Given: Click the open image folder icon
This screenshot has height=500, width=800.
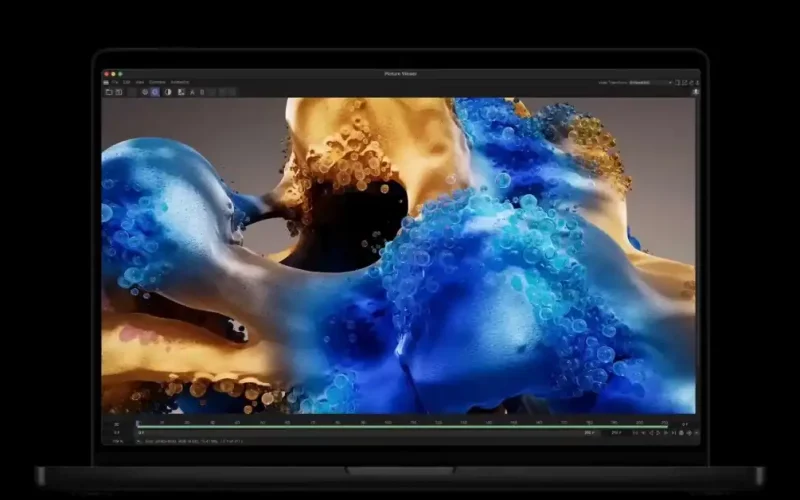Looking at the screenshot, I should [x=109, y=92].
